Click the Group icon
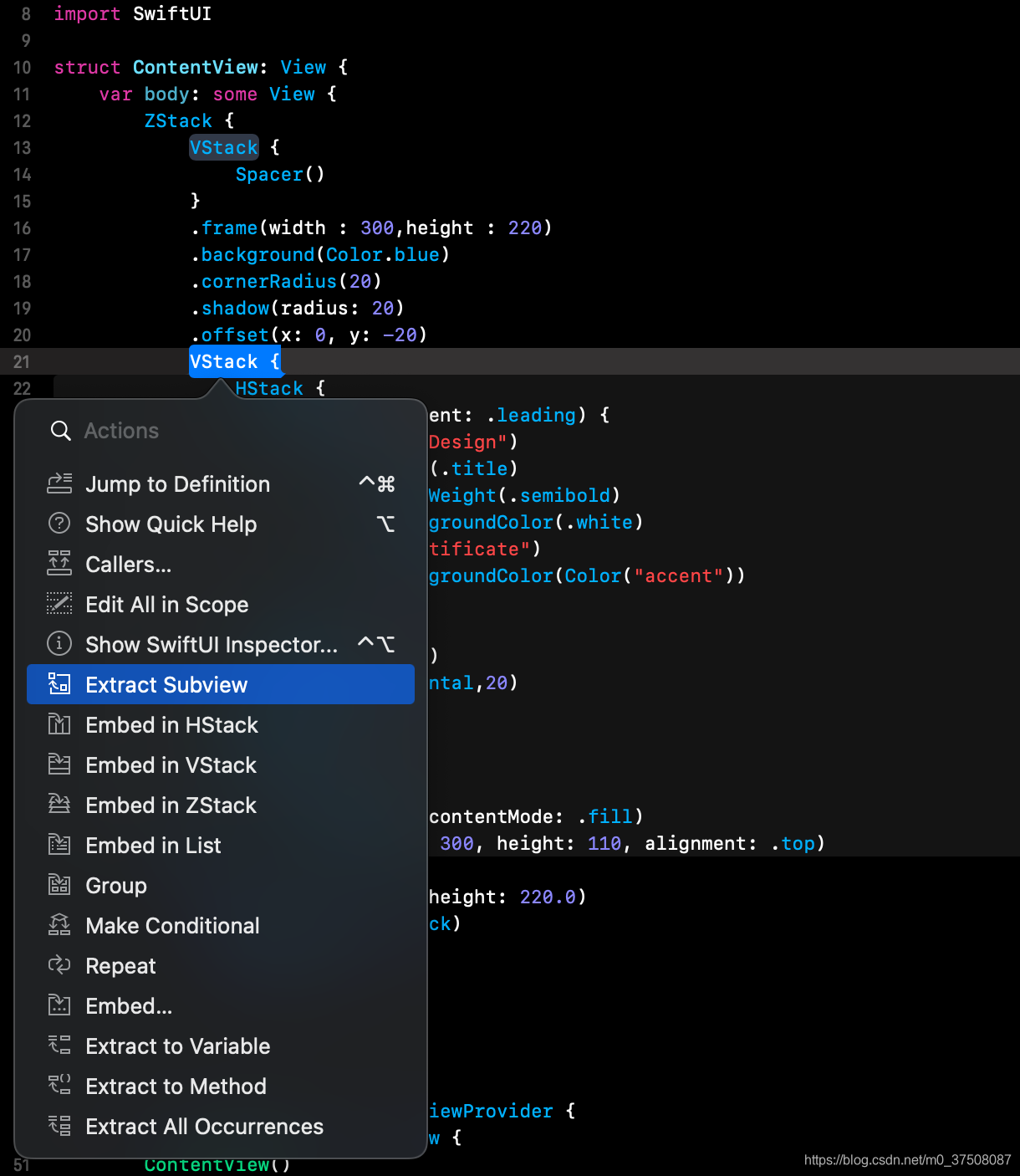The width and height of the screenshot is (1020, 1176). 59,885
